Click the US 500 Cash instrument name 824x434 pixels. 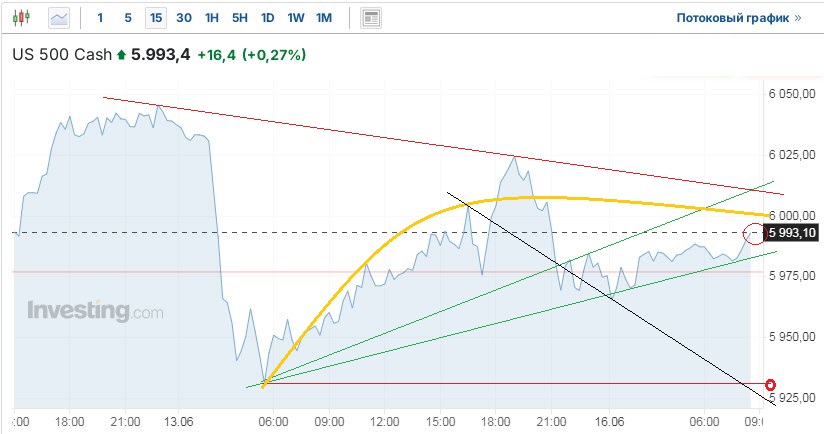(x=61, y=55)
